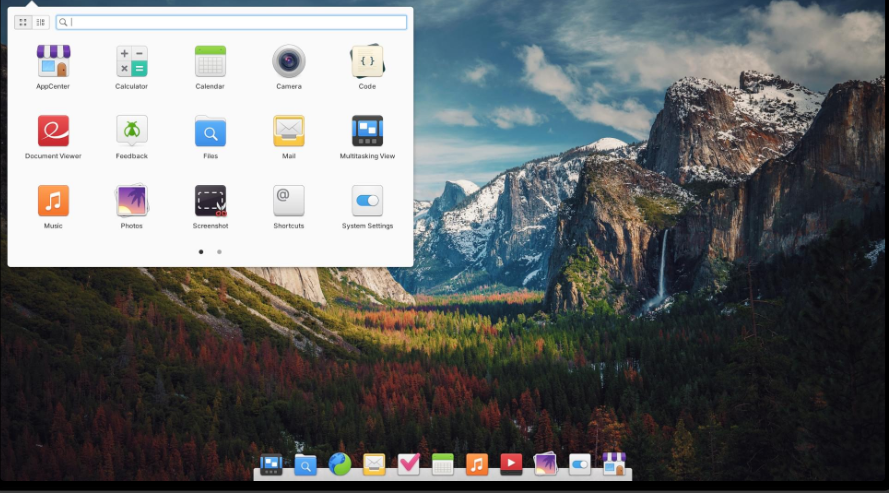Open Document Viewer

(53, 132)
